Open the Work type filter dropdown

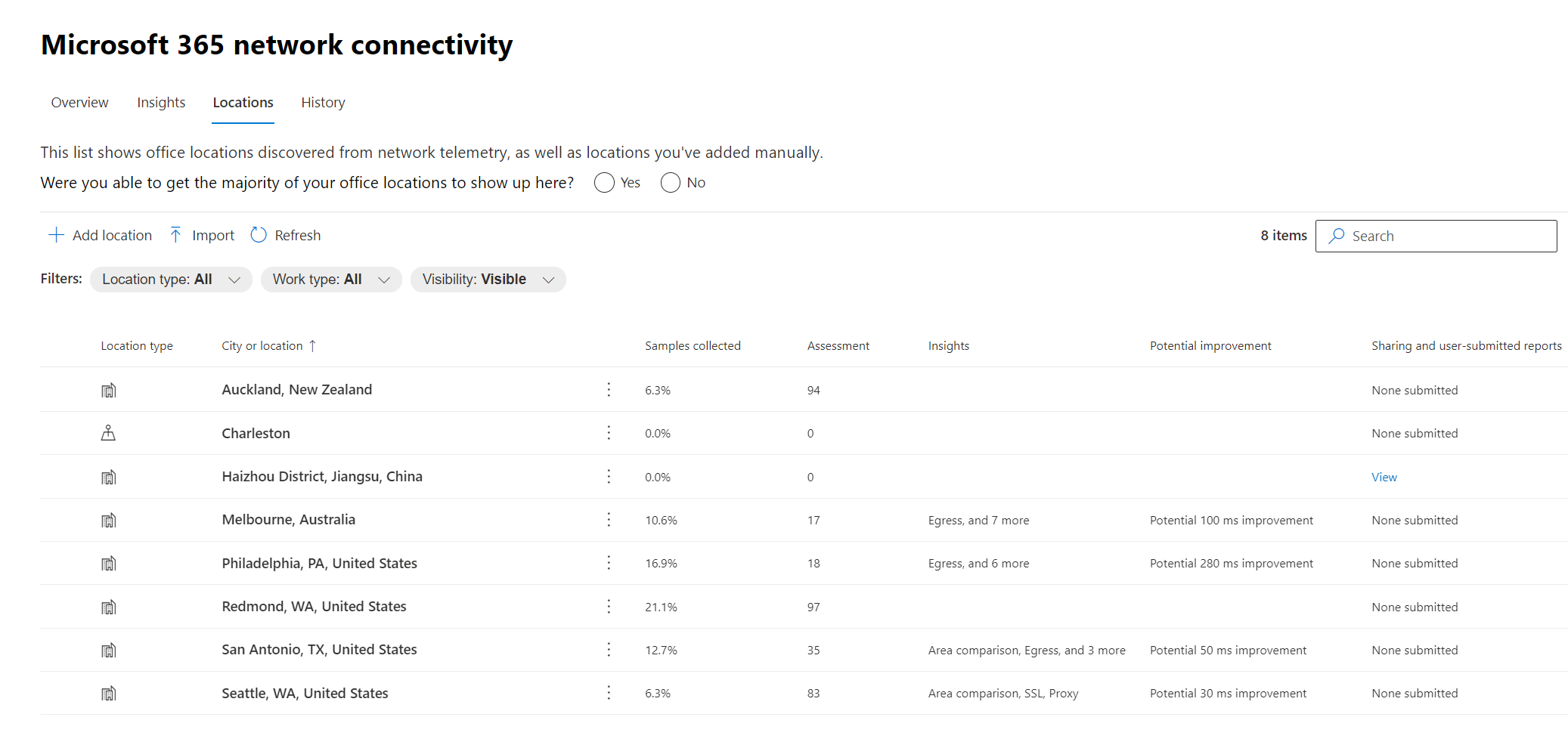point(330,279)
